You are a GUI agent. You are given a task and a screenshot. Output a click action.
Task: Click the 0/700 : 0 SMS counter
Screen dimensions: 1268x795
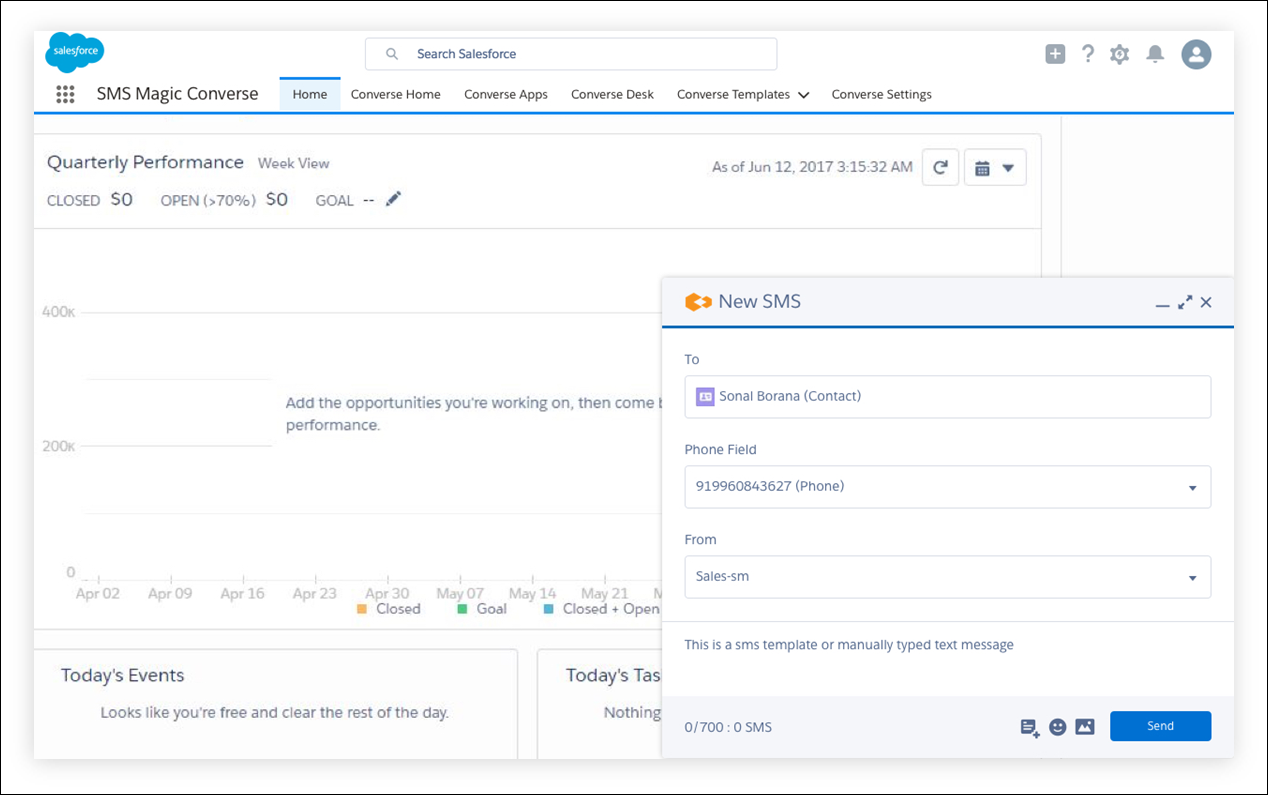pos(728,727)
